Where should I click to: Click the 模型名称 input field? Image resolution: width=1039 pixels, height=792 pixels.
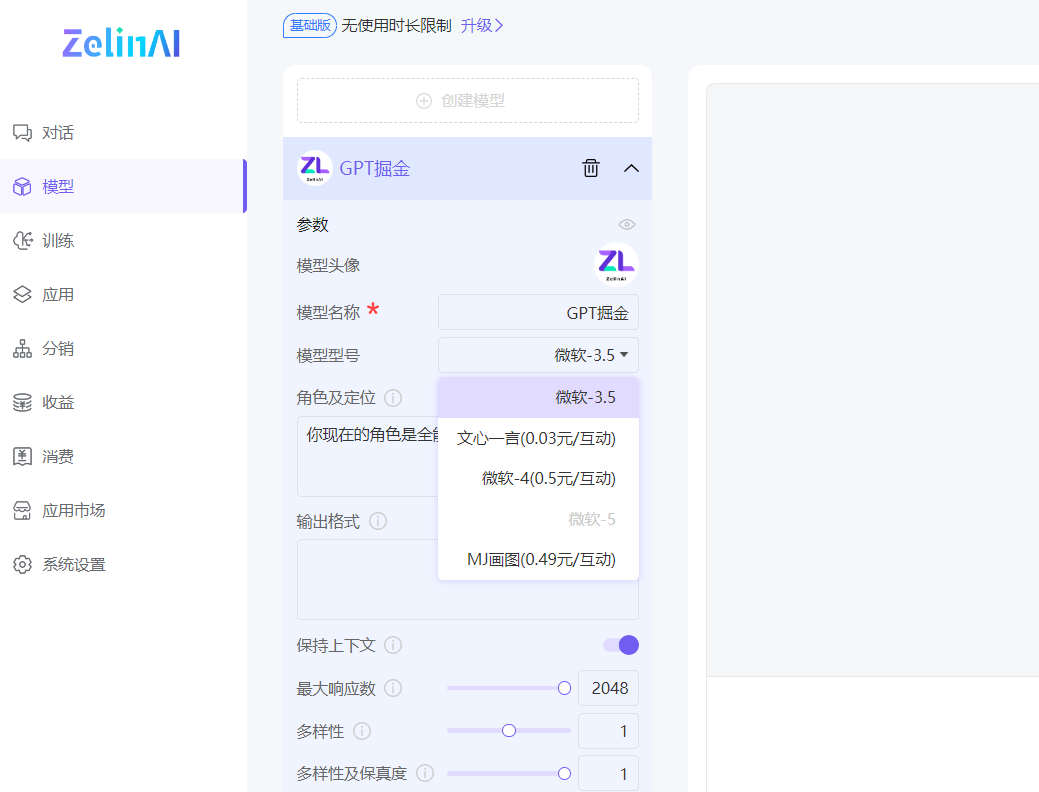pos(538,313)
